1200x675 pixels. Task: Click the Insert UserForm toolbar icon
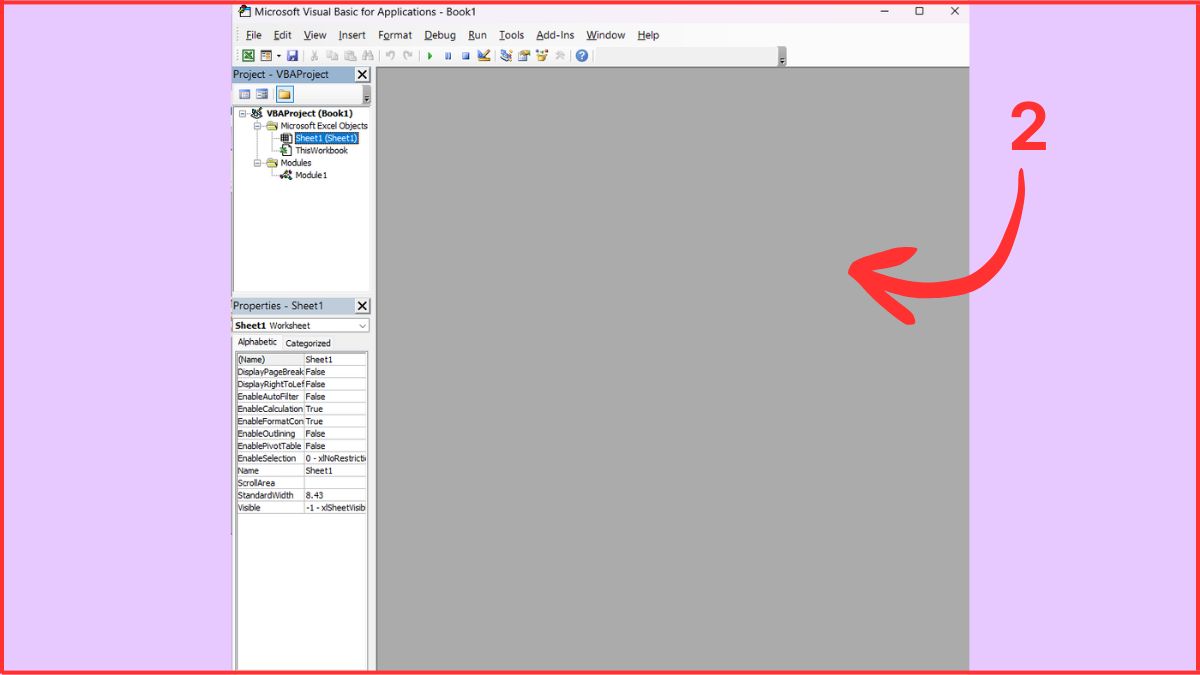pos(266,56)
